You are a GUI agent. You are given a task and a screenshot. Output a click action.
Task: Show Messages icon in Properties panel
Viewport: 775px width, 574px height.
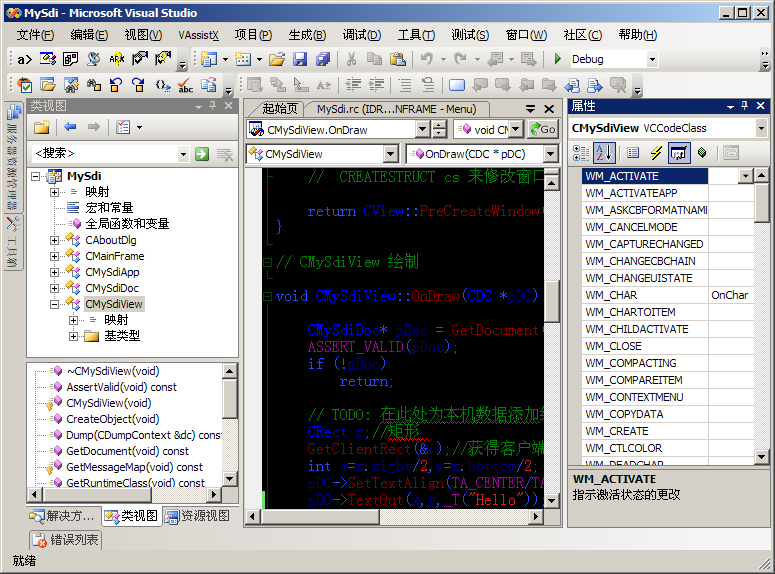679,153
